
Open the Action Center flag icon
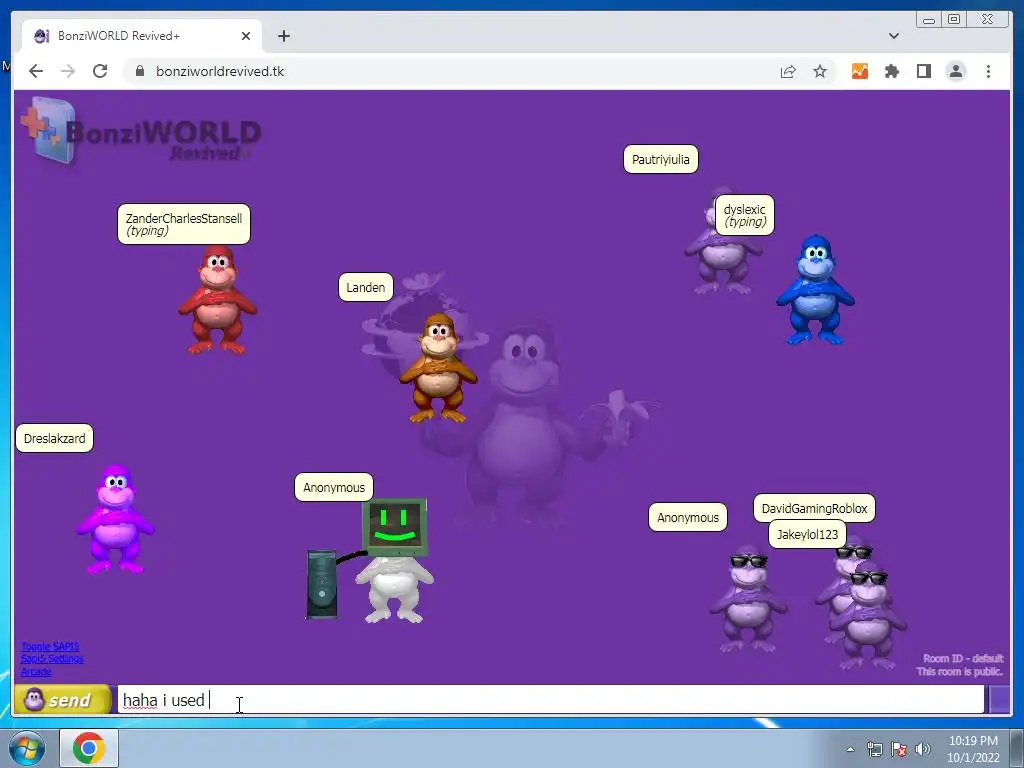[x=899, y=749]
